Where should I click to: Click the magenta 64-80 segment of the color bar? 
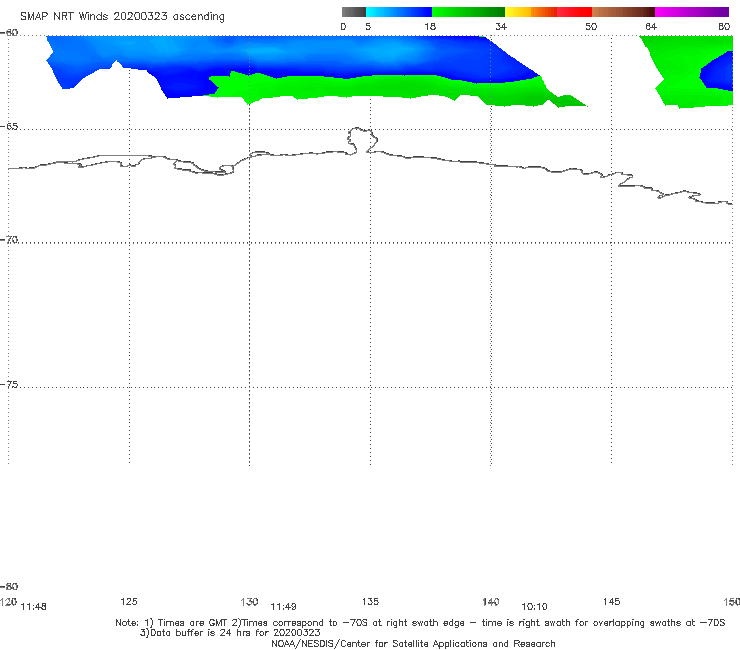(692, 12)
